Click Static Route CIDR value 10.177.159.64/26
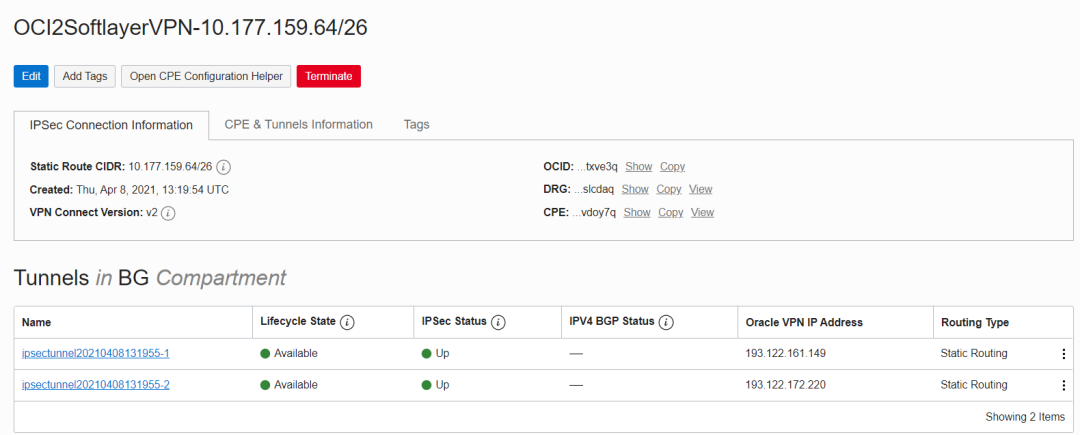The image size is (1080, 435). tap(170, 167)
